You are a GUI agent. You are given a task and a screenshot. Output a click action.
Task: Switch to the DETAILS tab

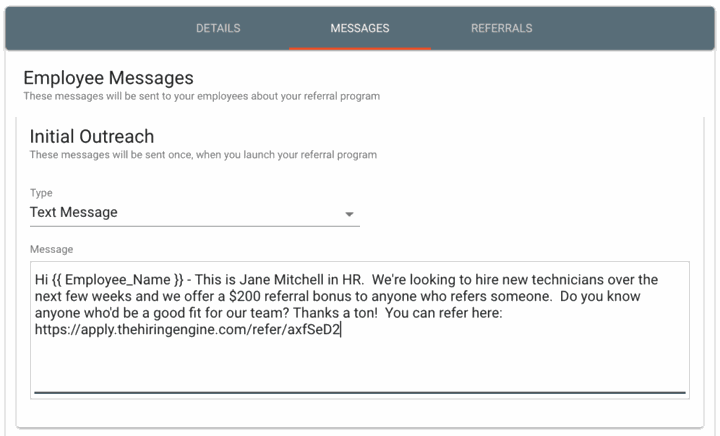[x=218, y=28]
